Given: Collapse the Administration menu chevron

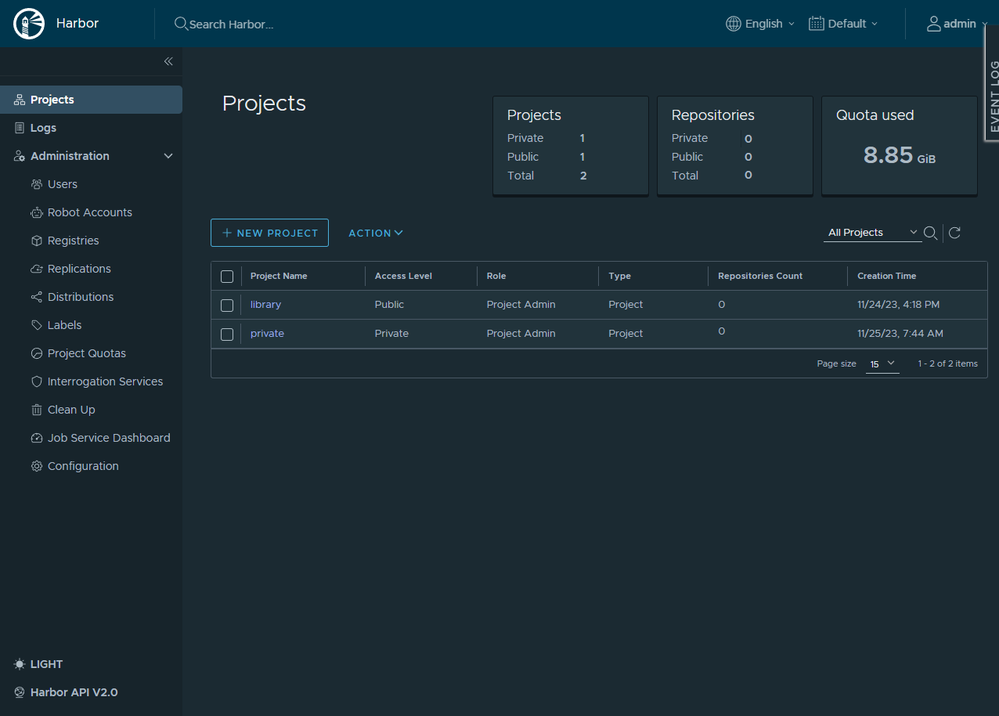Looking at the screenshot, I should 168,156.
